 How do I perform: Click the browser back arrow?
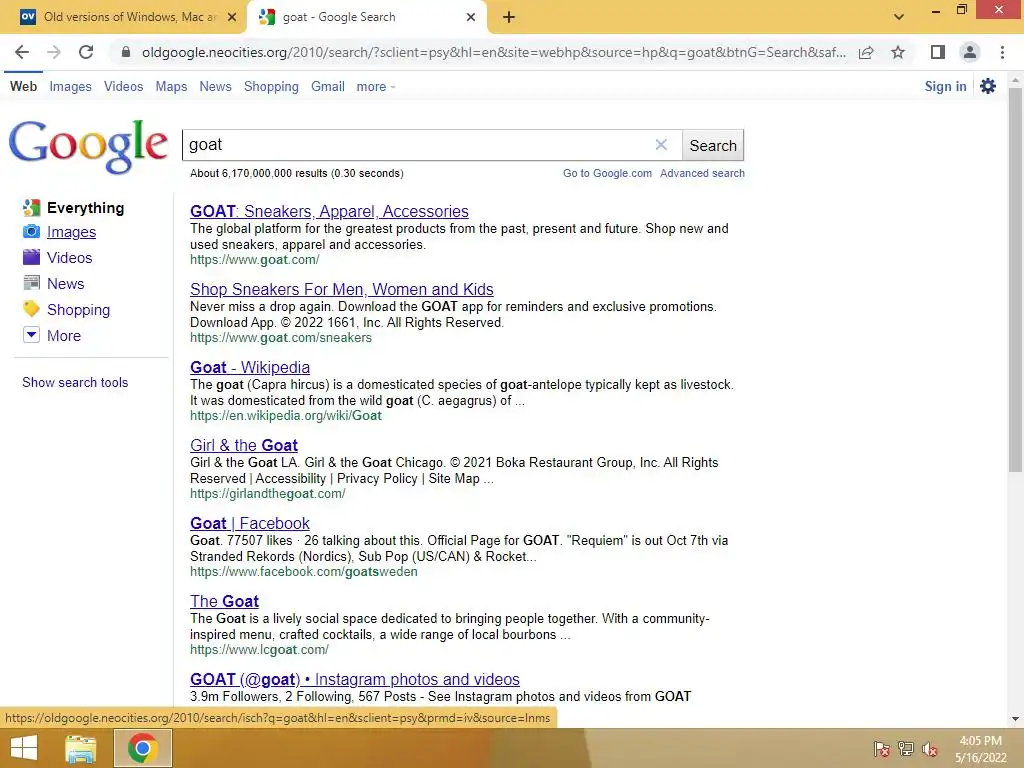22,52
